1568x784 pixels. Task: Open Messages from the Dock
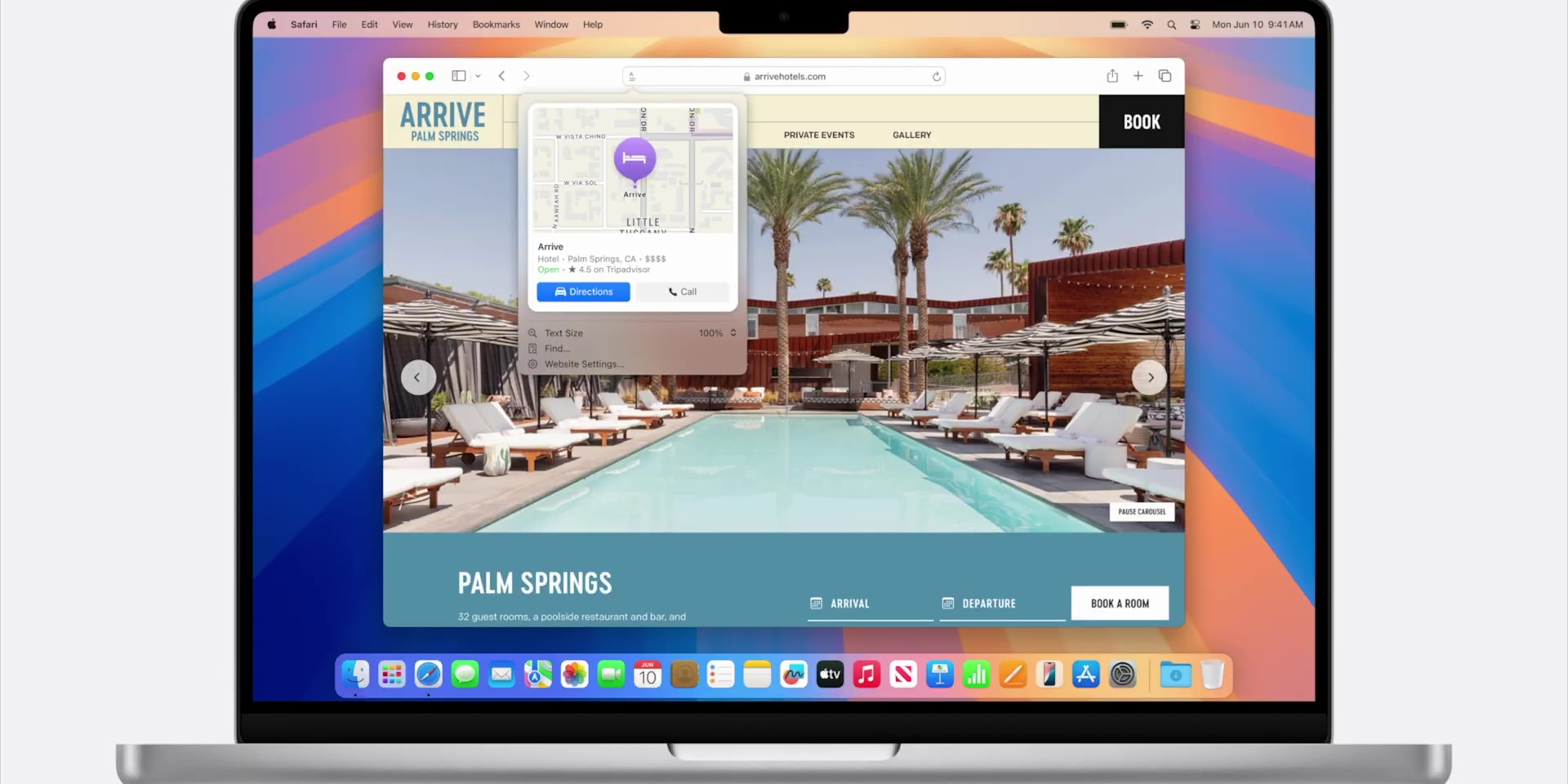[465, 675]
